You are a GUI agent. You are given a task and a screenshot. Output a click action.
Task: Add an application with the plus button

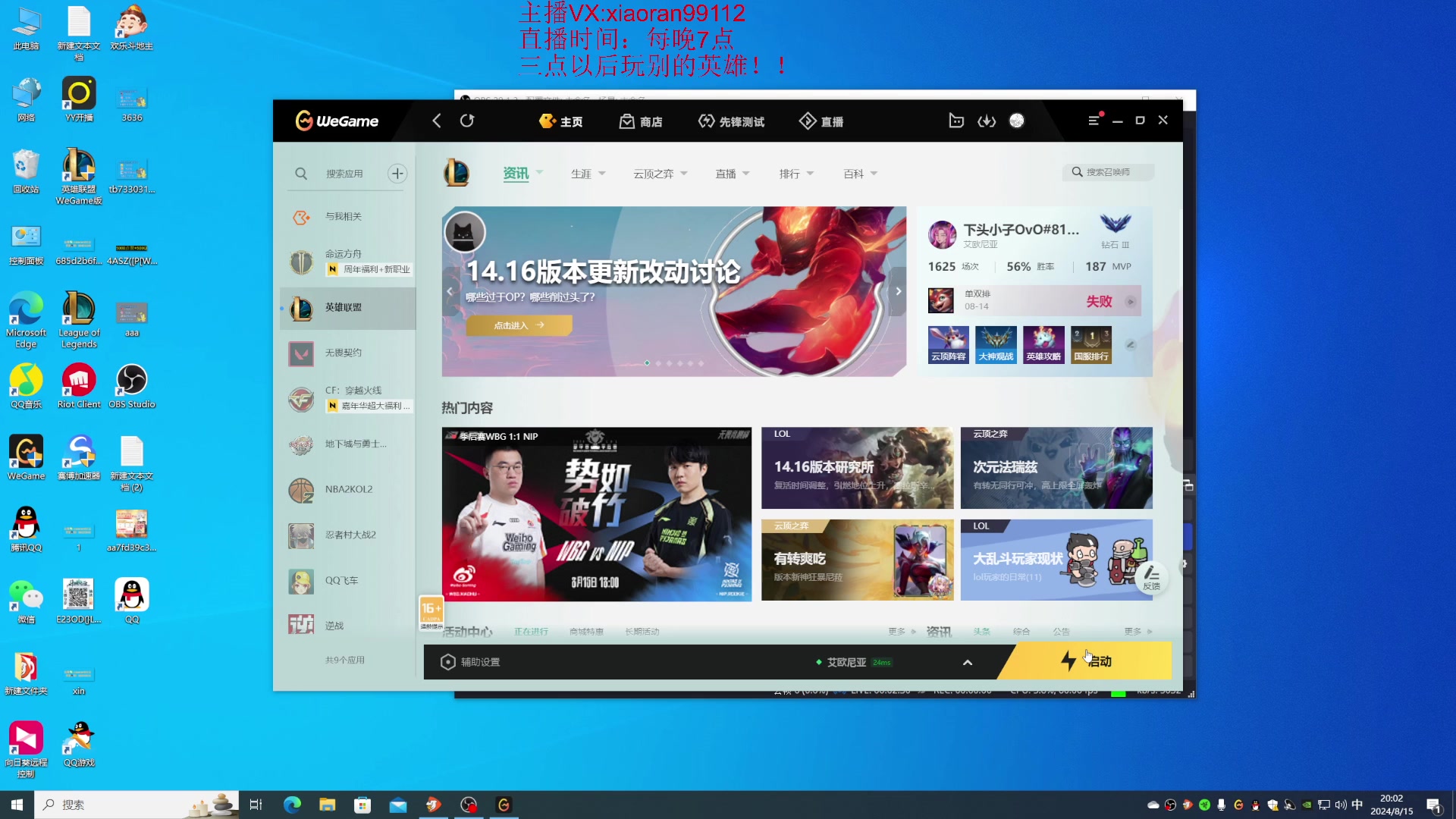pos(397,174)
